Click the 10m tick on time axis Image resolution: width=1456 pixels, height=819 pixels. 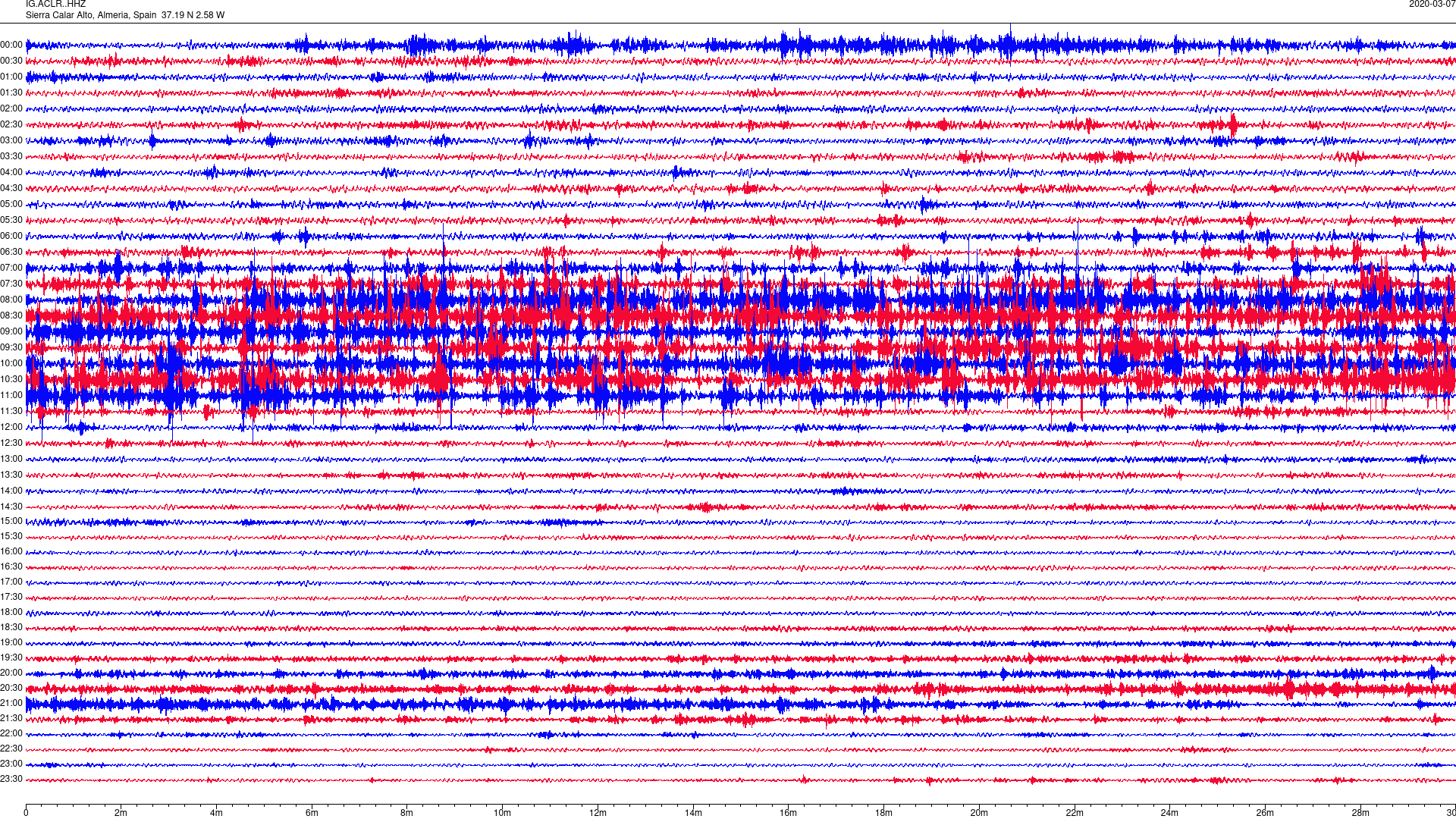(x=502, y=813)
